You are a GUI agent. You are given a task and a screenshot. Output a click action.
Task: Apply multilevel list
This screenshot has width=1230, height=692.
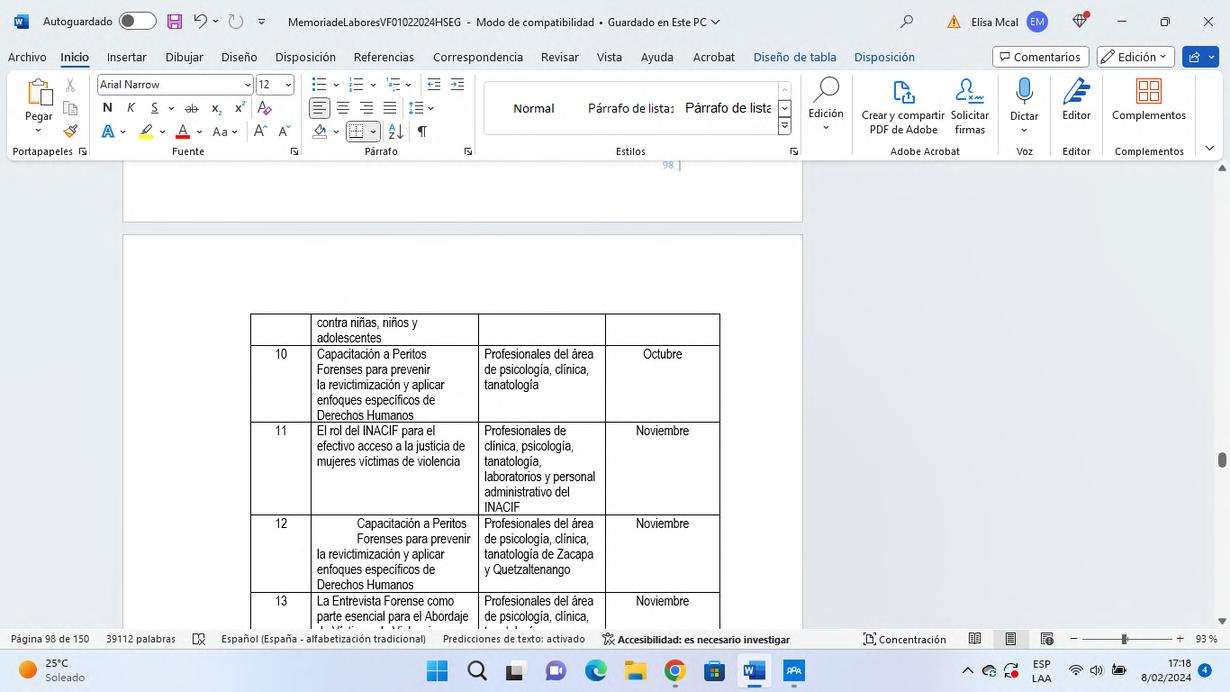pyautogui.click(x=394, y=85)
